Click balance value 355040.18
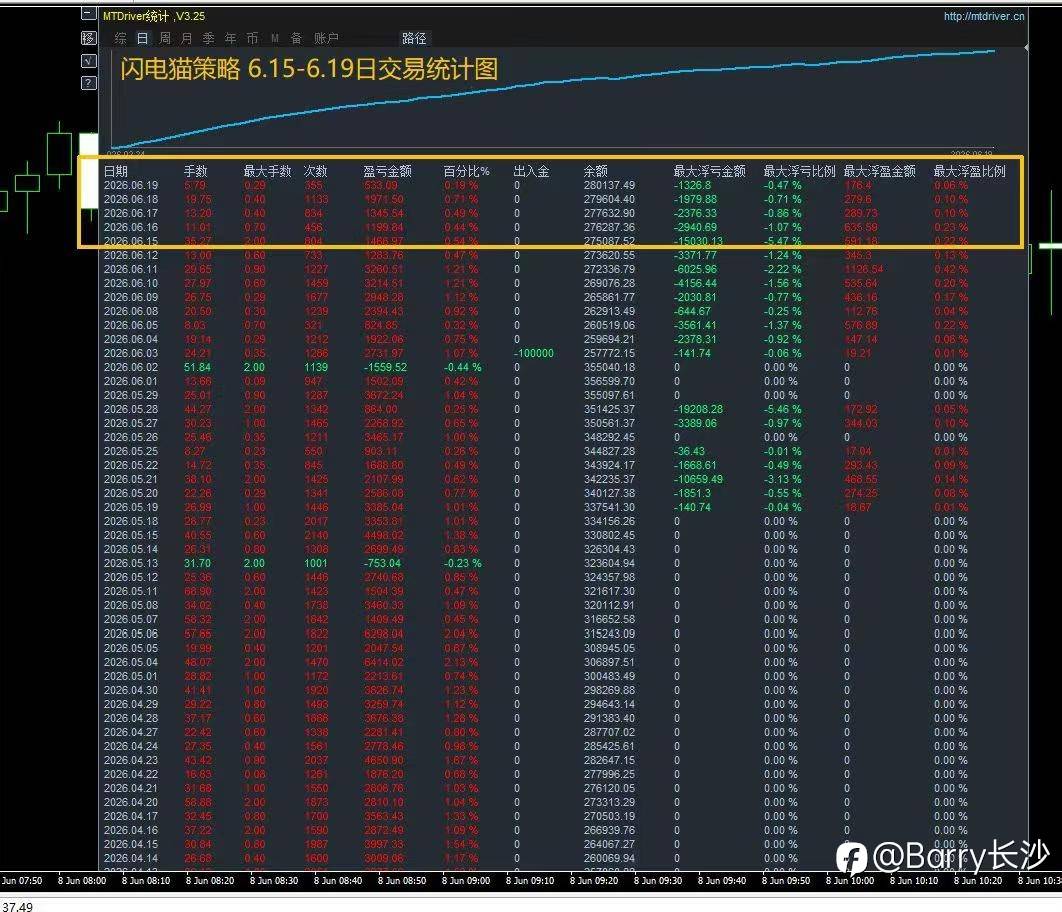Image resolution: width=1062 pixels, height=912 pixels. tap(609, 368)
